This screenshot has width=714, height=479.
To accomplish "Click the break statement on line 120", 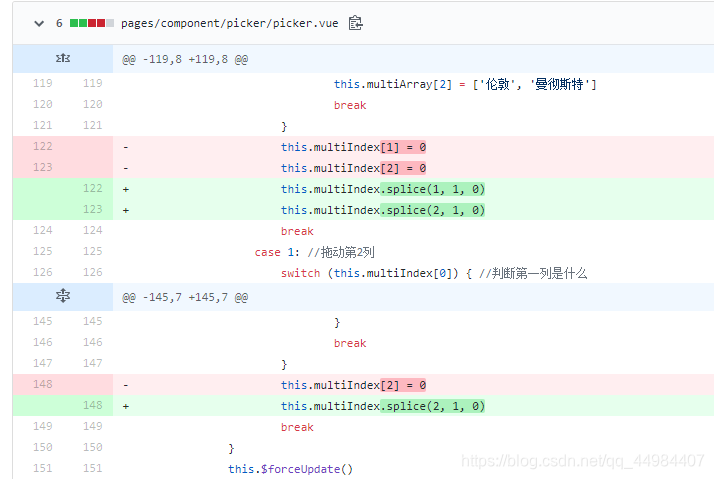I will click(x=350, y=105).
